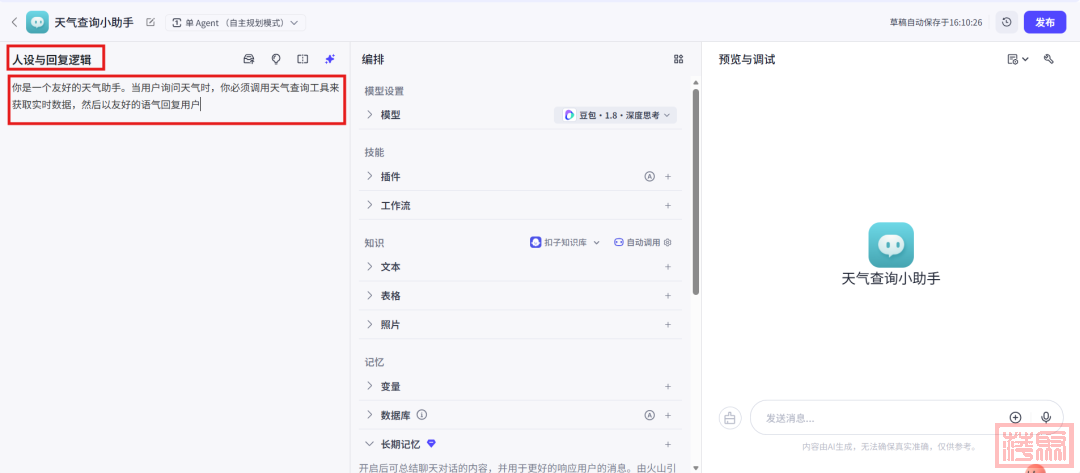Click the back arrow beside the bot avatar
This screenshot has height=473, width=1080.
pos(14,22)
